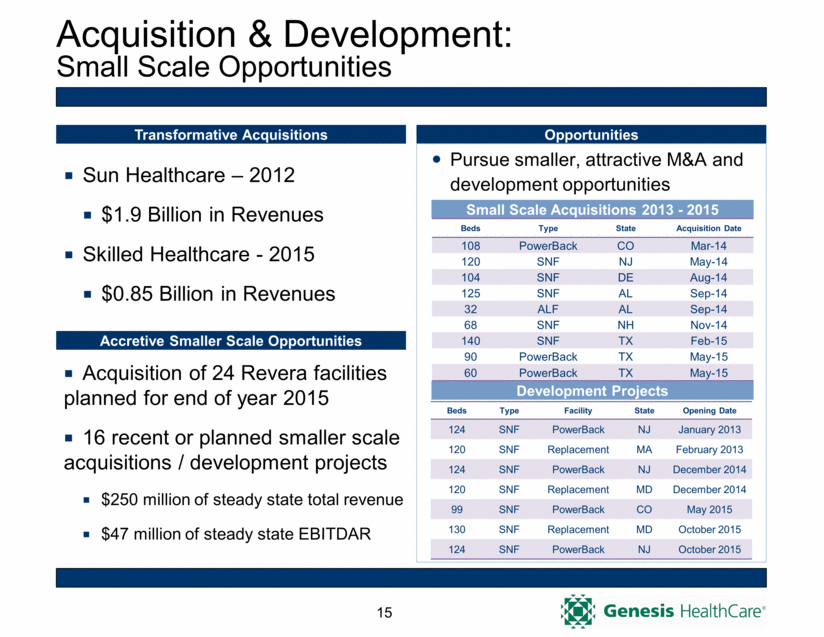Image resolution: width=824 pixels, height=637 pixels.
Task: Click the '16 recent or planned smaller scale' text
Action: click(241, 437)
